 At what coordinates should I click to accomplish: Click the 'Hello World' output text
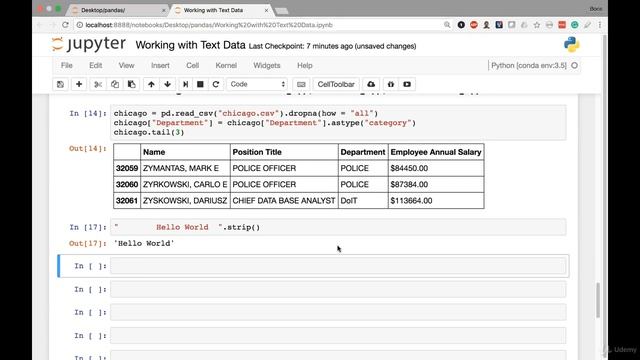(144, 243)
